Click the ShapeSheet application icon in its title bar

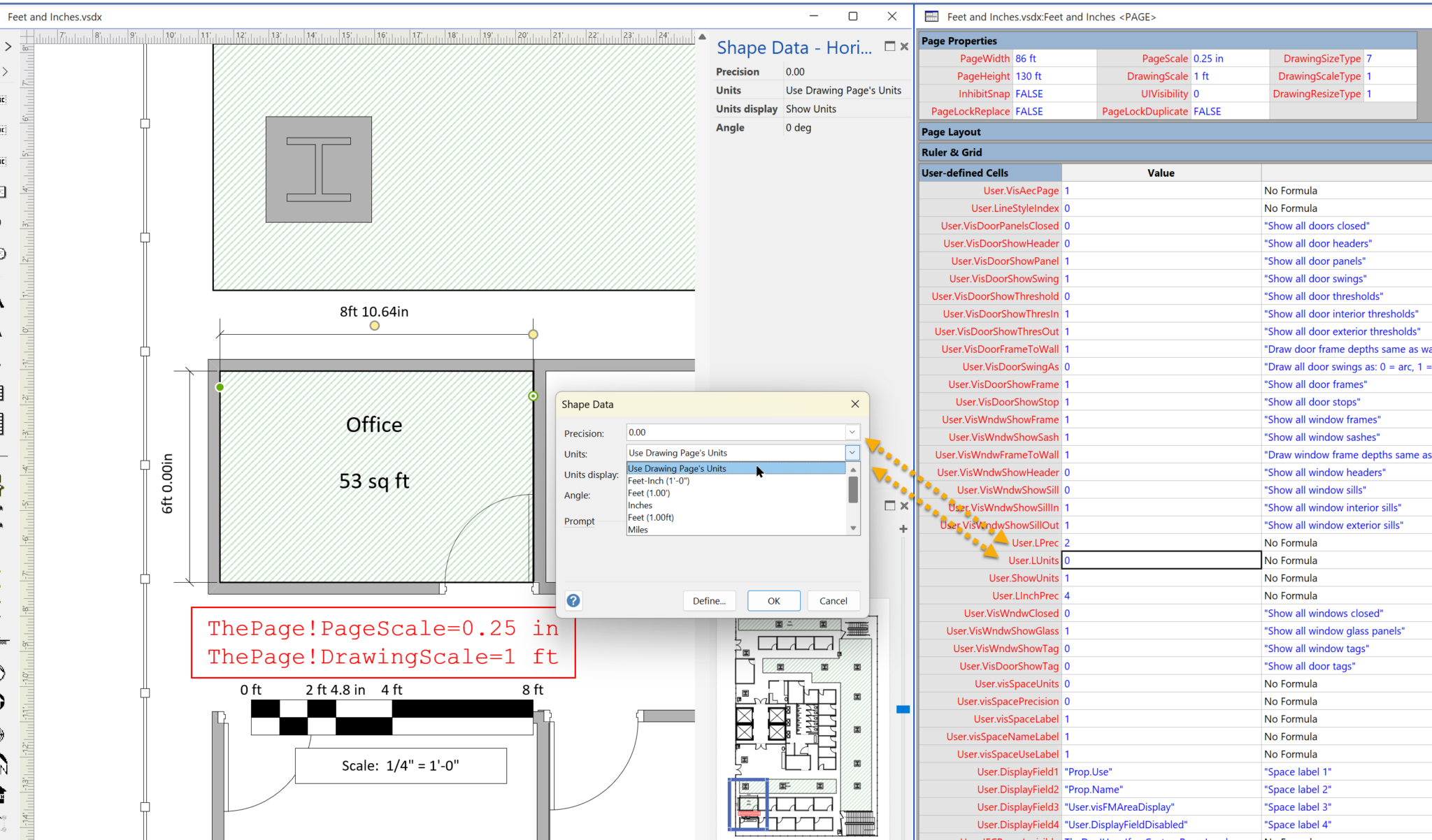[930, 16]
